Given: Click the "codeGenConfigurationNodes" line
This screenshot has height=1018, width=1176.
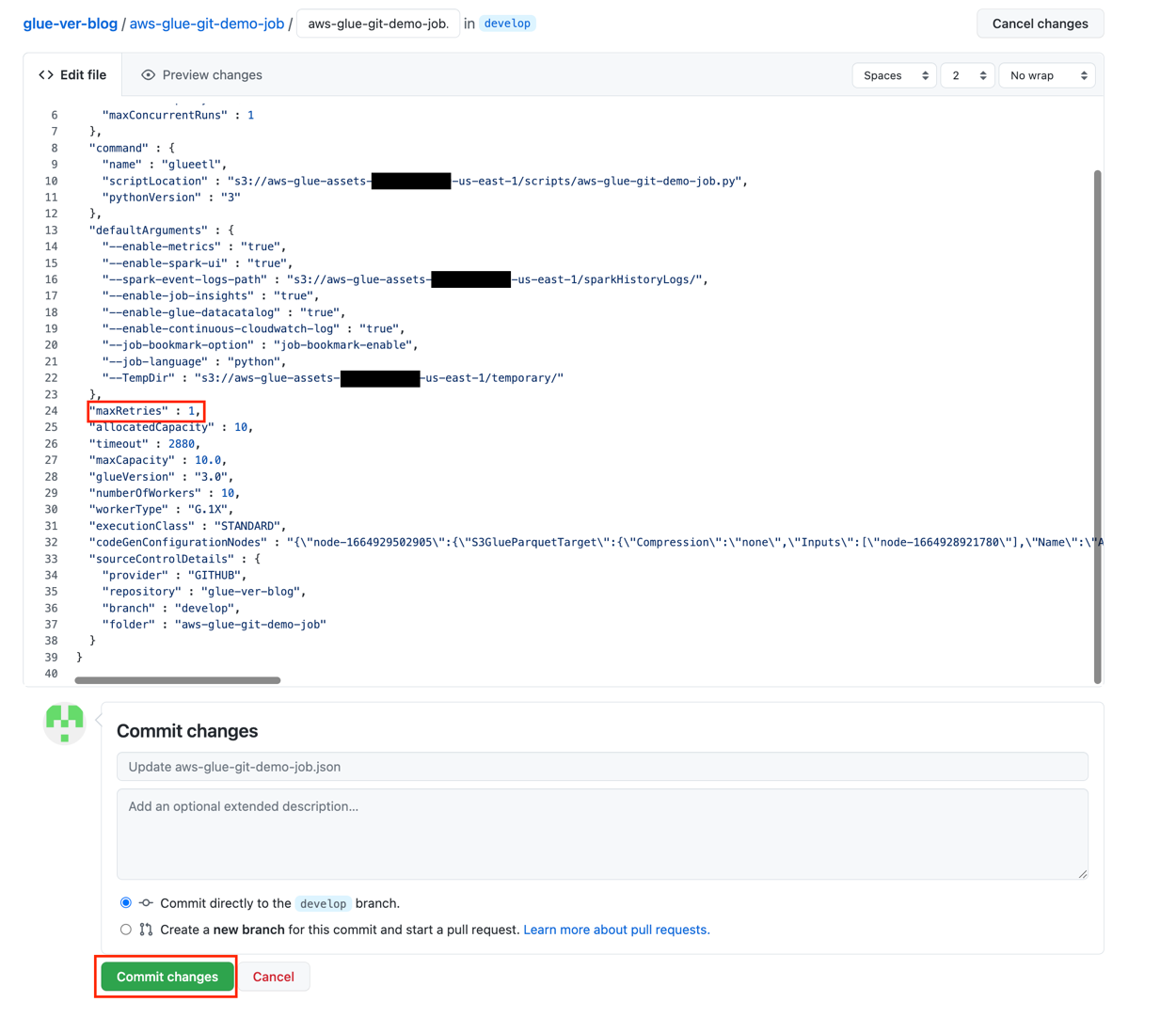Looking at the screenshot, I should coord(596,543).
